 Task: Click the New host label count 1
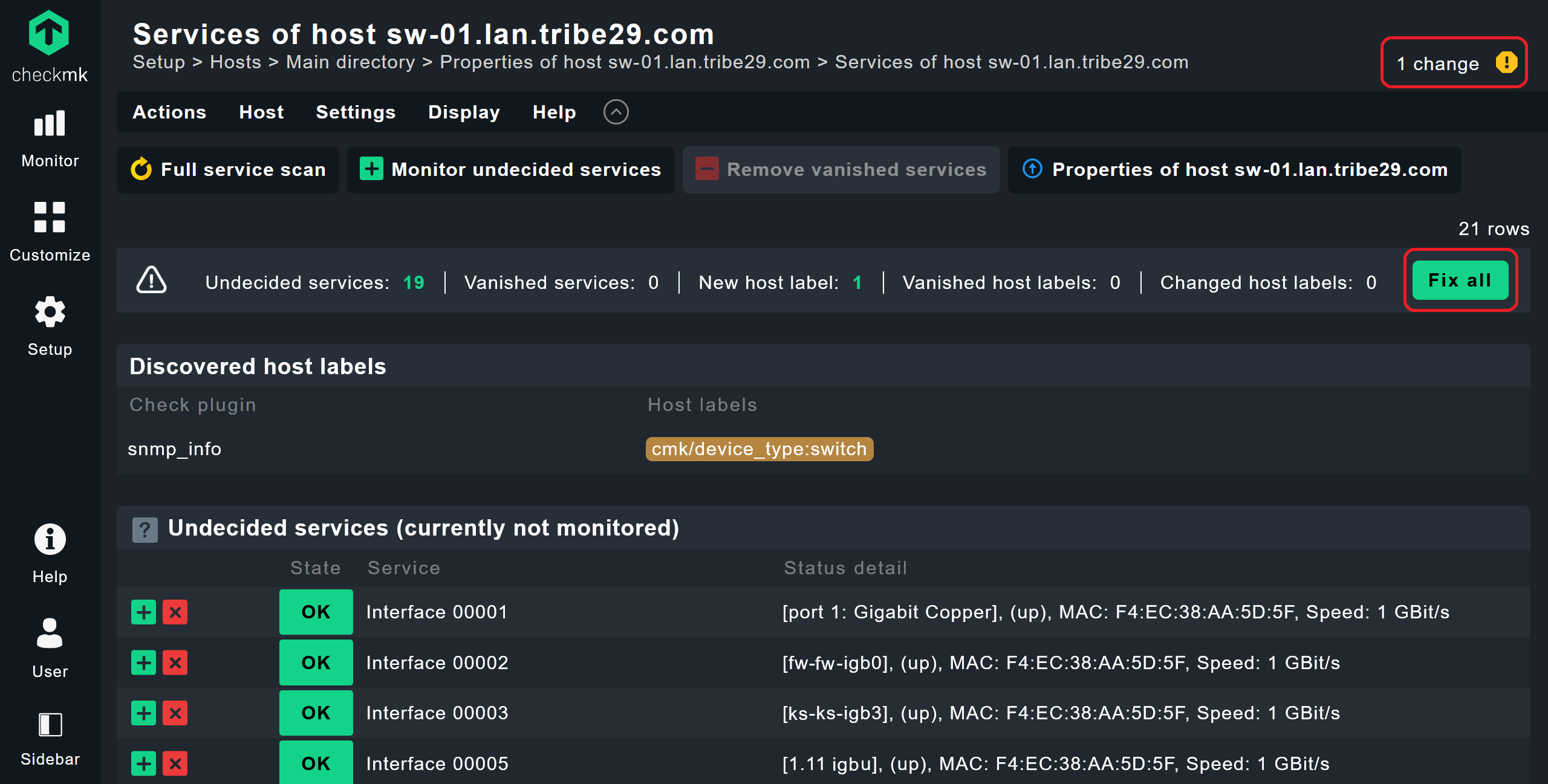pos(857,282)
